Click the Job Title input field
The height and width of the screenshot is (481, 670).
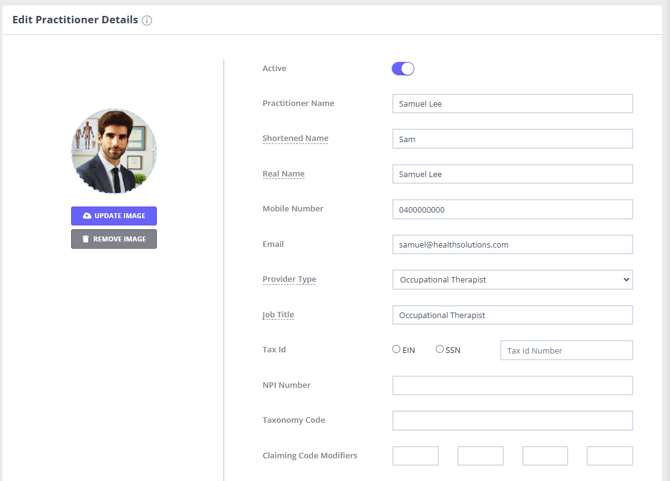(512, 315)
